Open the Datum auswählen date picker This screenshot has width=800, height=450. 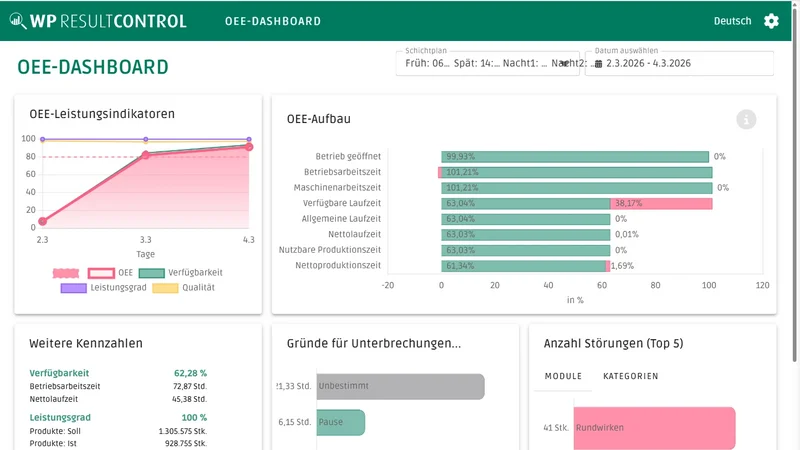pyautogui.click(x=679, y=63)
